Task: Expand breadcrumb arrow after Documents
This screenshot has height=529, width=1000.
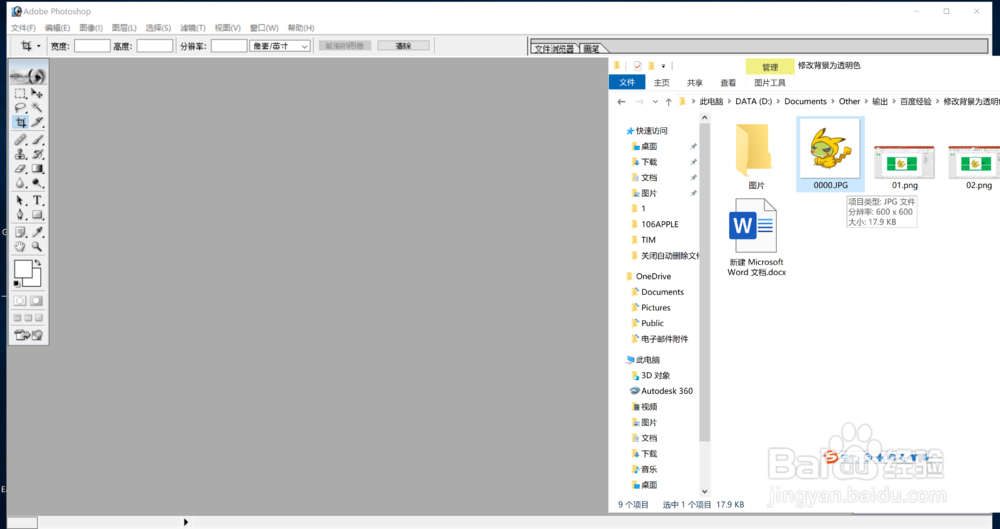Action: pos(832,101)
